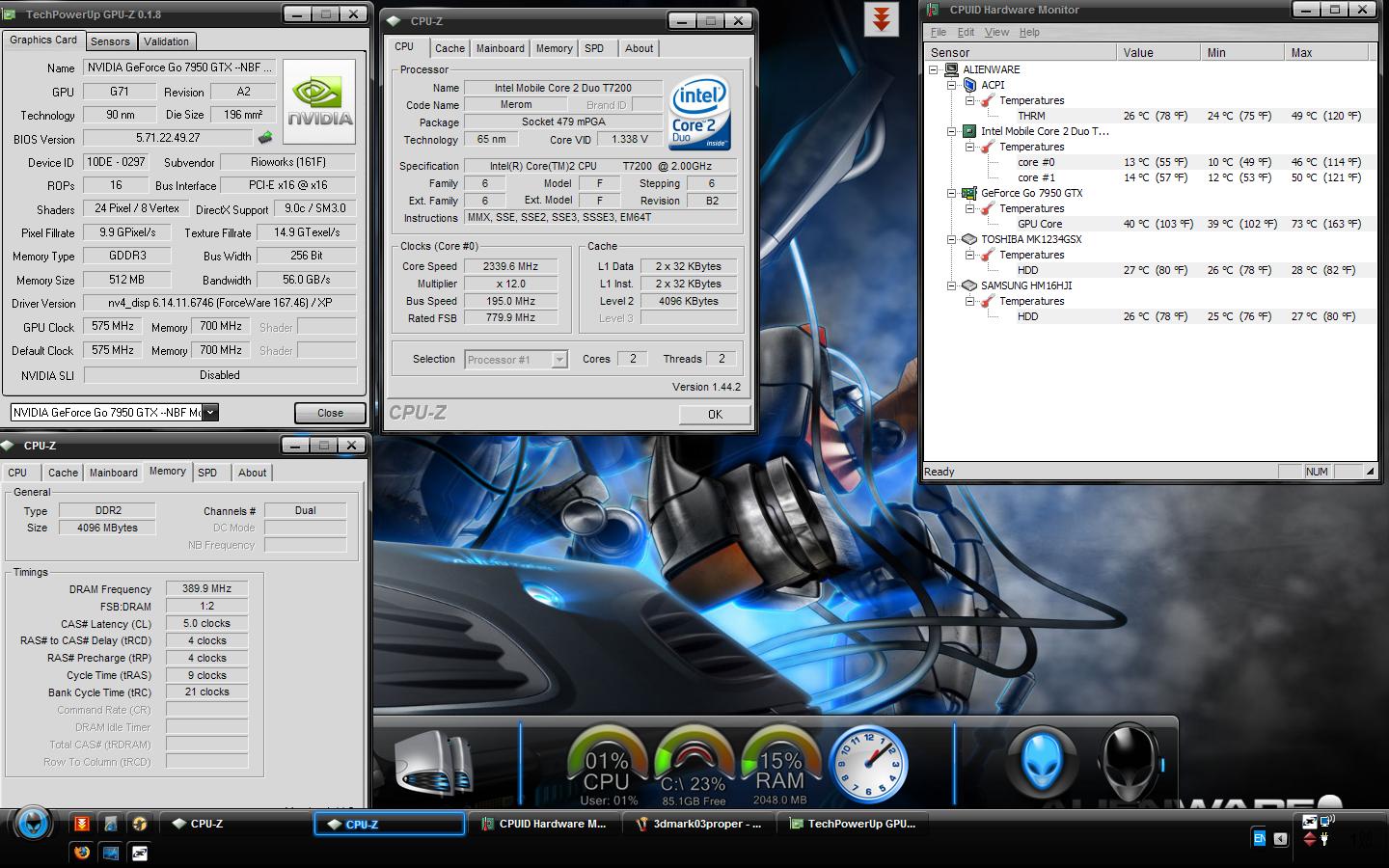Activate CPUID Hardware Monitor taskbar button
The image size is (1389, 868).
pos(545,824)
